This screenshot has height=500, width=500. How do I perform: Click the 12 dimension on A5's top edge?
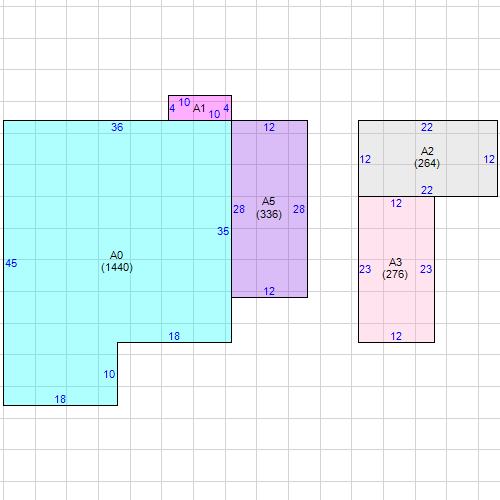(269, 127)
